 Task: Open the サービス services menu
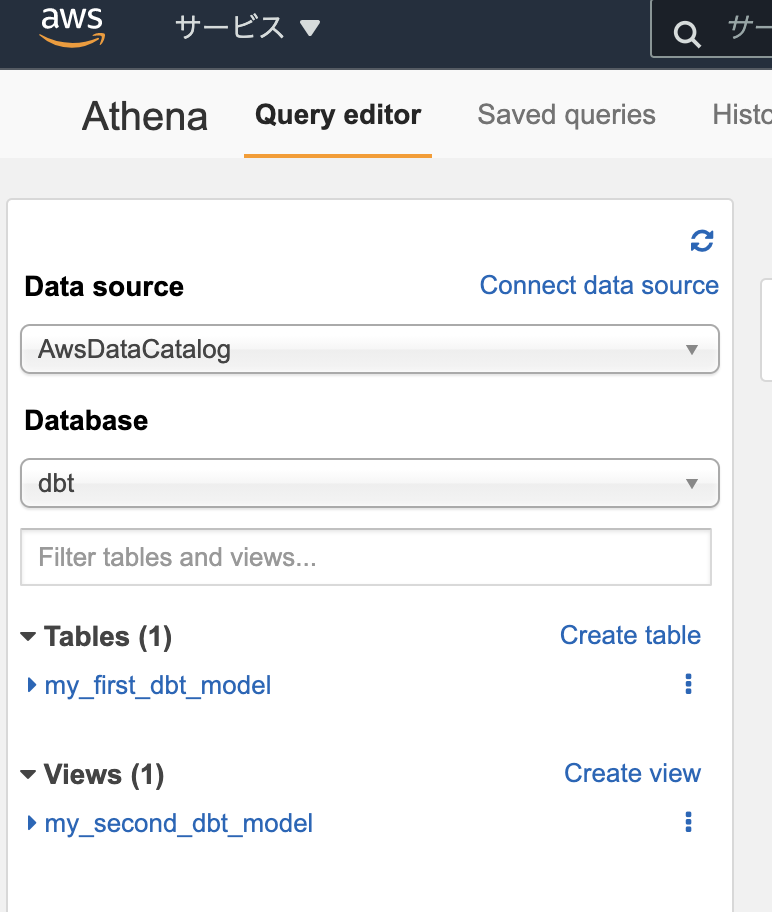click(247, 27)
